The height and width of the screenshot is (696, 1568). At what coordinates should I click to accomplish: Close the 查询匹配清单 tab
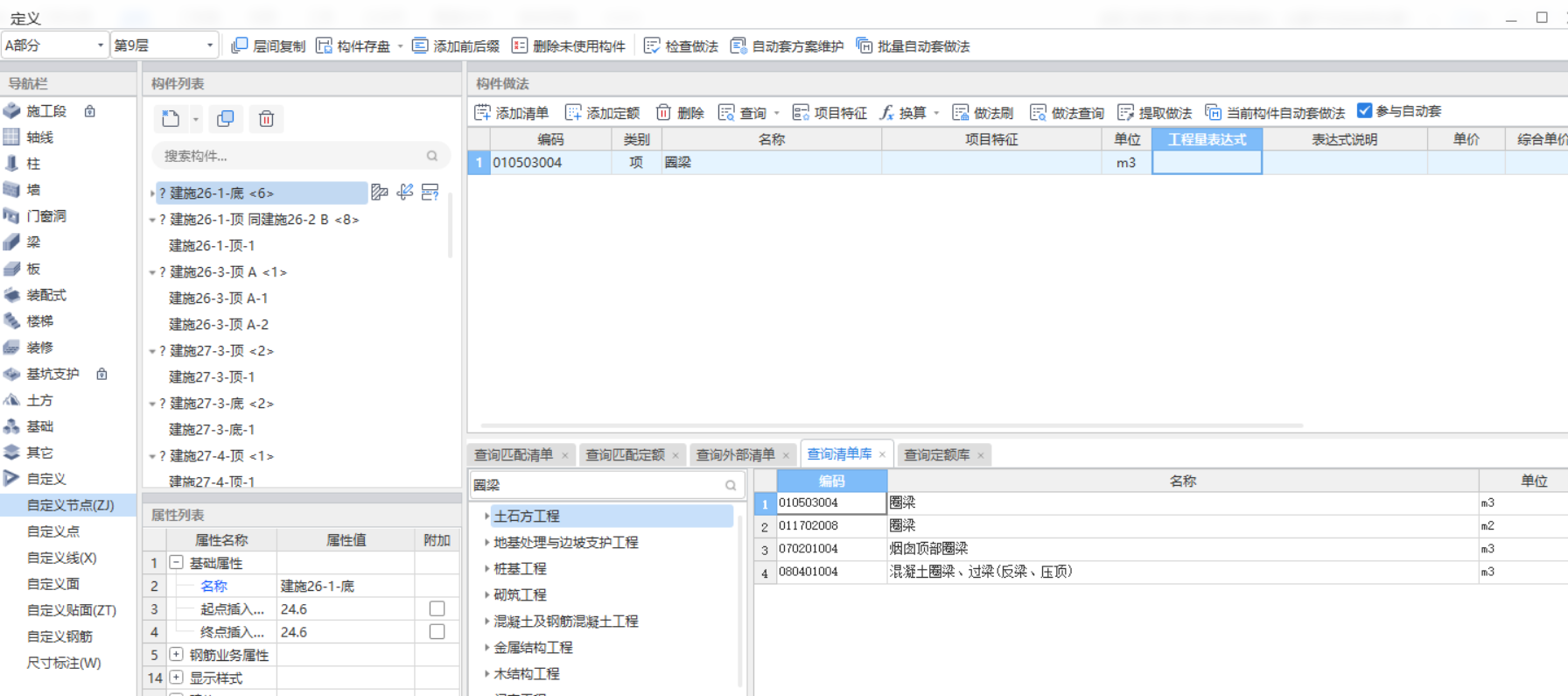[565, 455]
